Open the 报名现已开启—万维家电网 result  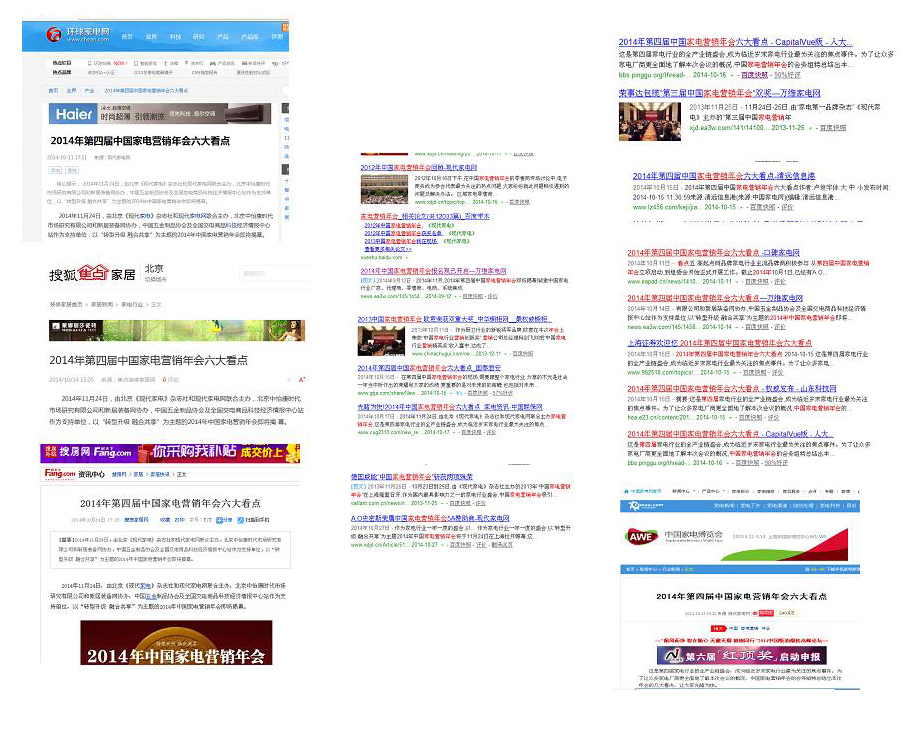point(433,271)
